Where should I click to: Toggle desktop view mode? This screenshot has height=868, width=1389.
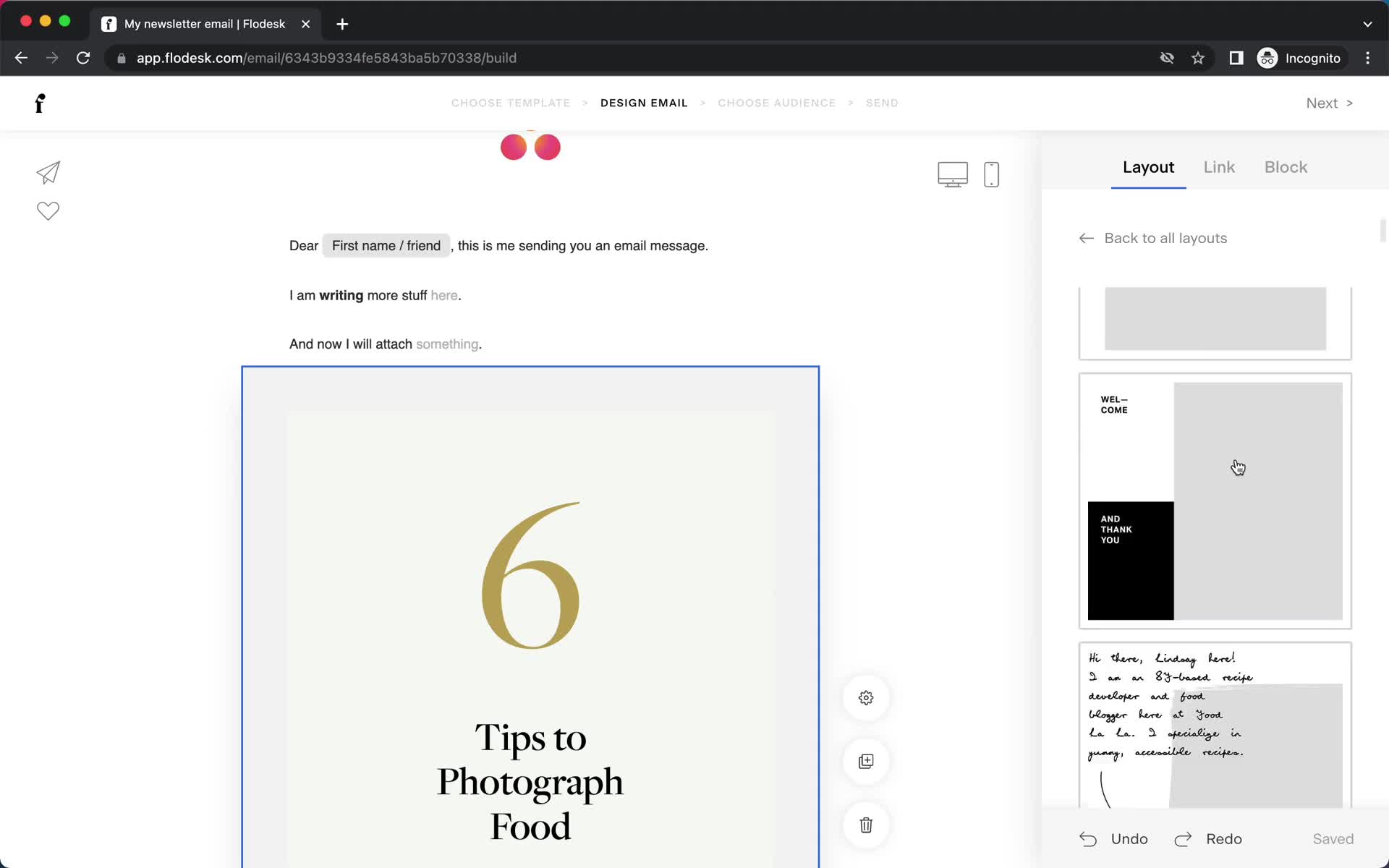tap(952, 174)
